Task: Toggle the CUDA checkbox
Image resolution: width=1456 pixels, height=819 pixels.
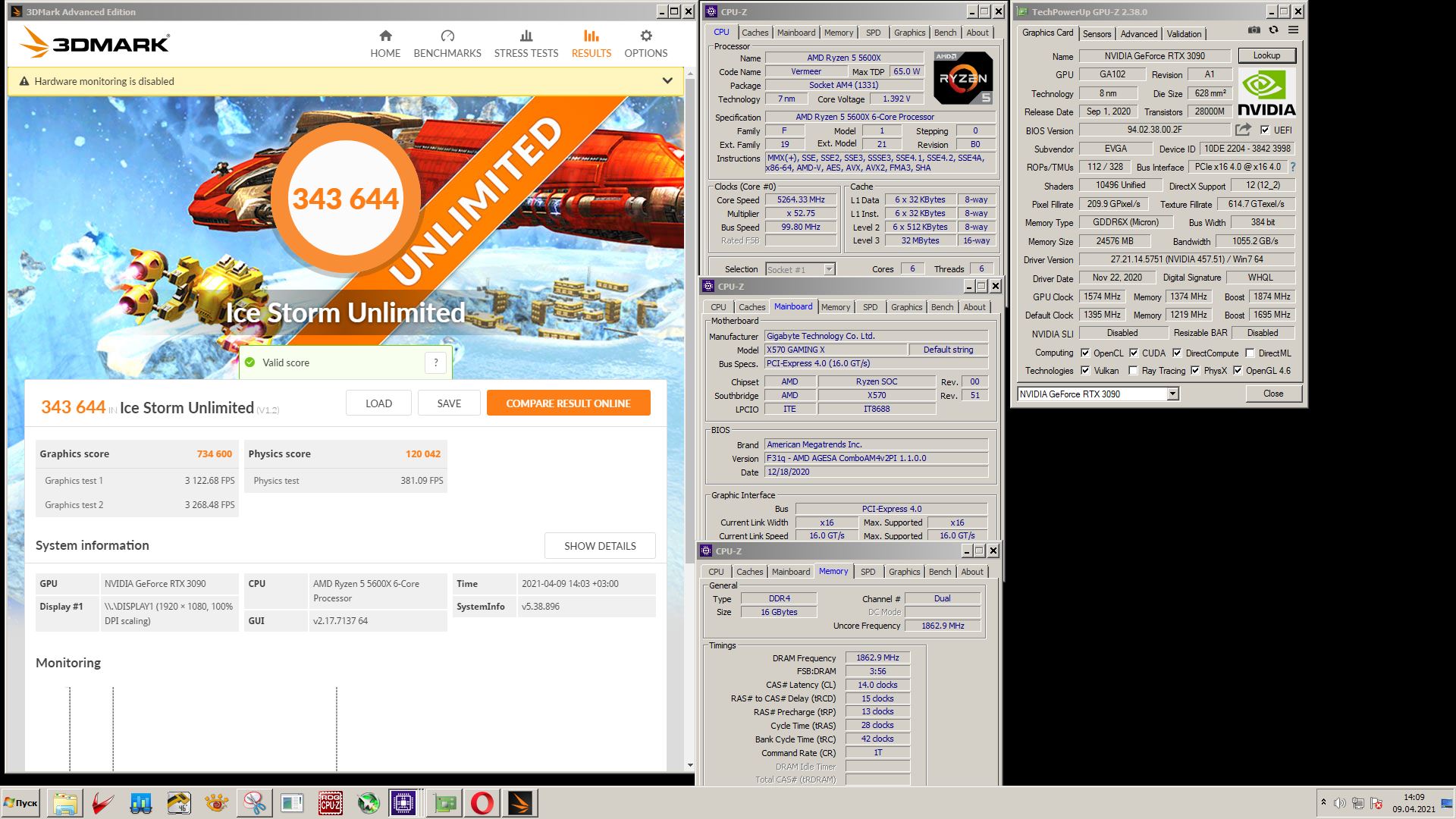Action: click(1134, 353)
